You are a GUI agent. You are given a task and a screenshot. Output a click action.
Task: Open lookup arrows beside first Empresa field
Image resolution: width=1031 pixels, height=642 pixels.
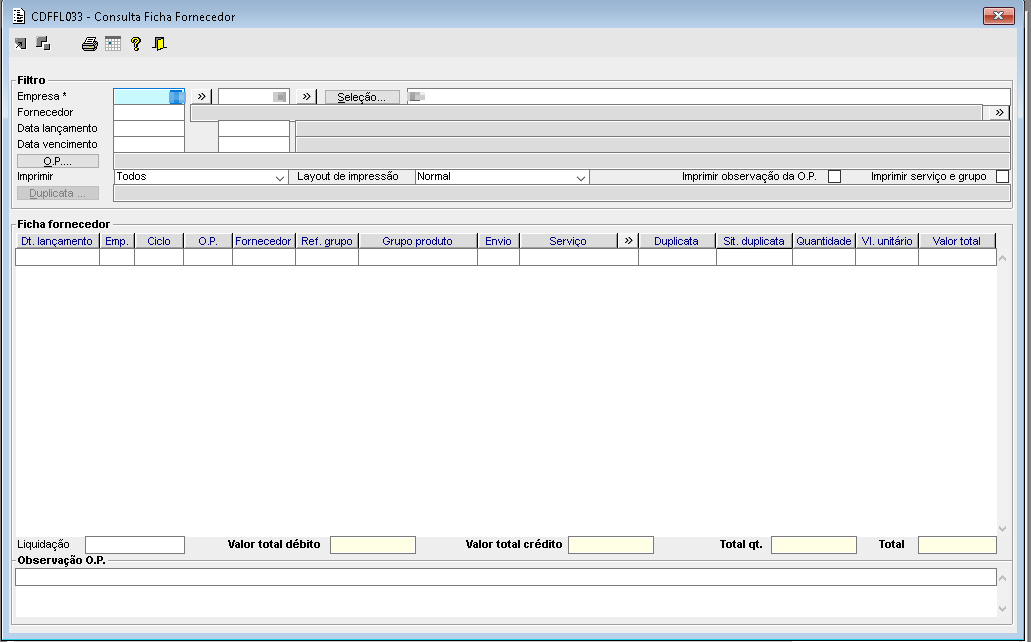click(201, 97)
